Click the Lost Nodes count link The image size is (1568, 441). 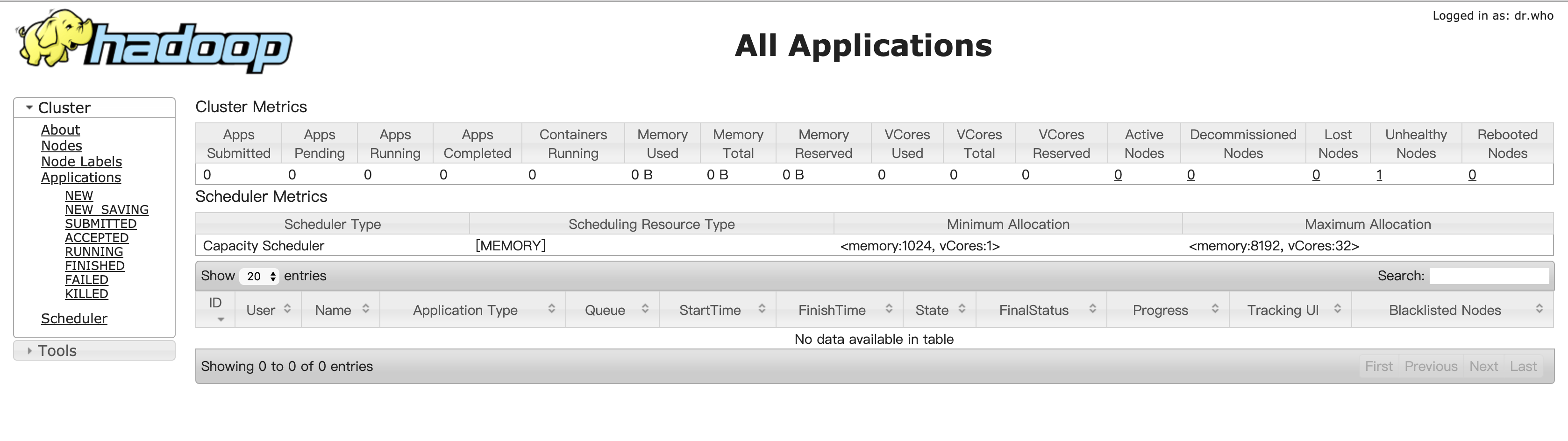click(1316, 175)
